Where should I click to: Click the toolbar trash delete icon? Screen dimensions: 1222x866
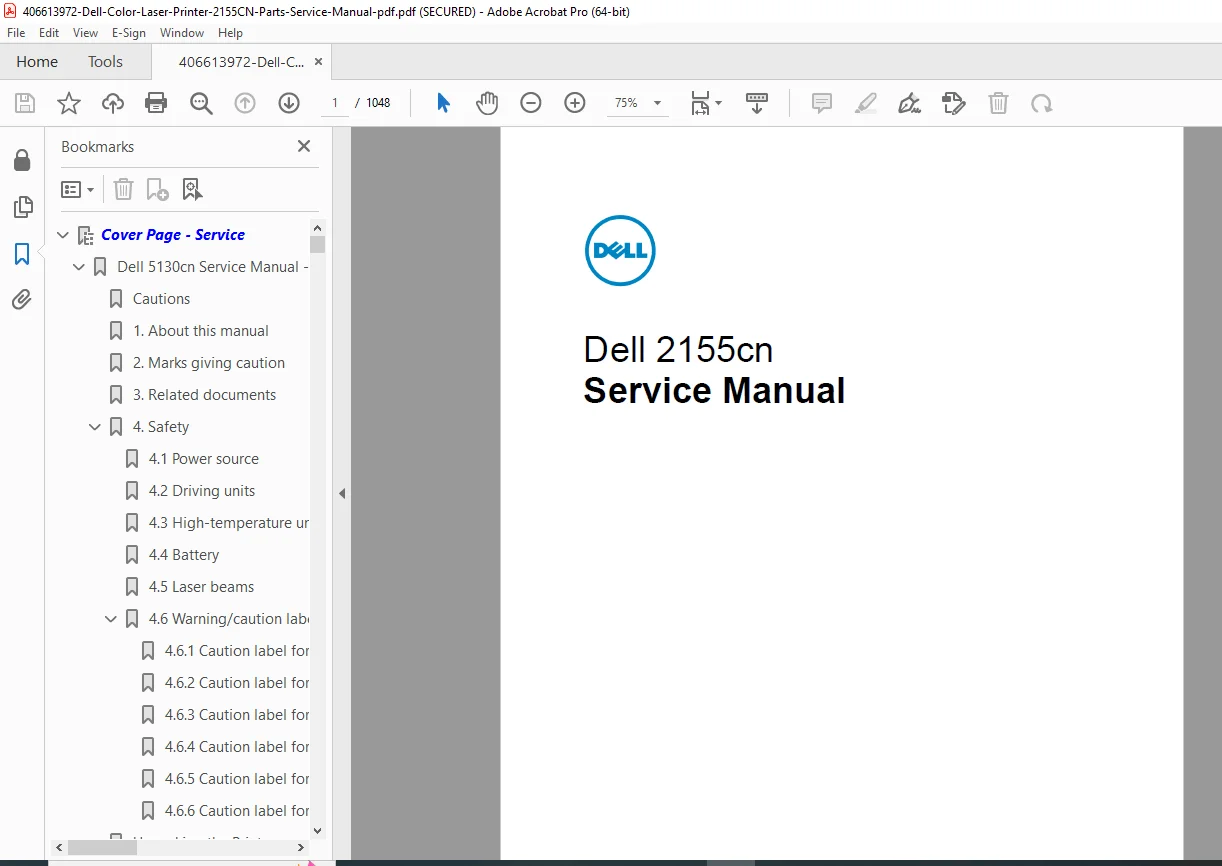(x=998, y=103)
